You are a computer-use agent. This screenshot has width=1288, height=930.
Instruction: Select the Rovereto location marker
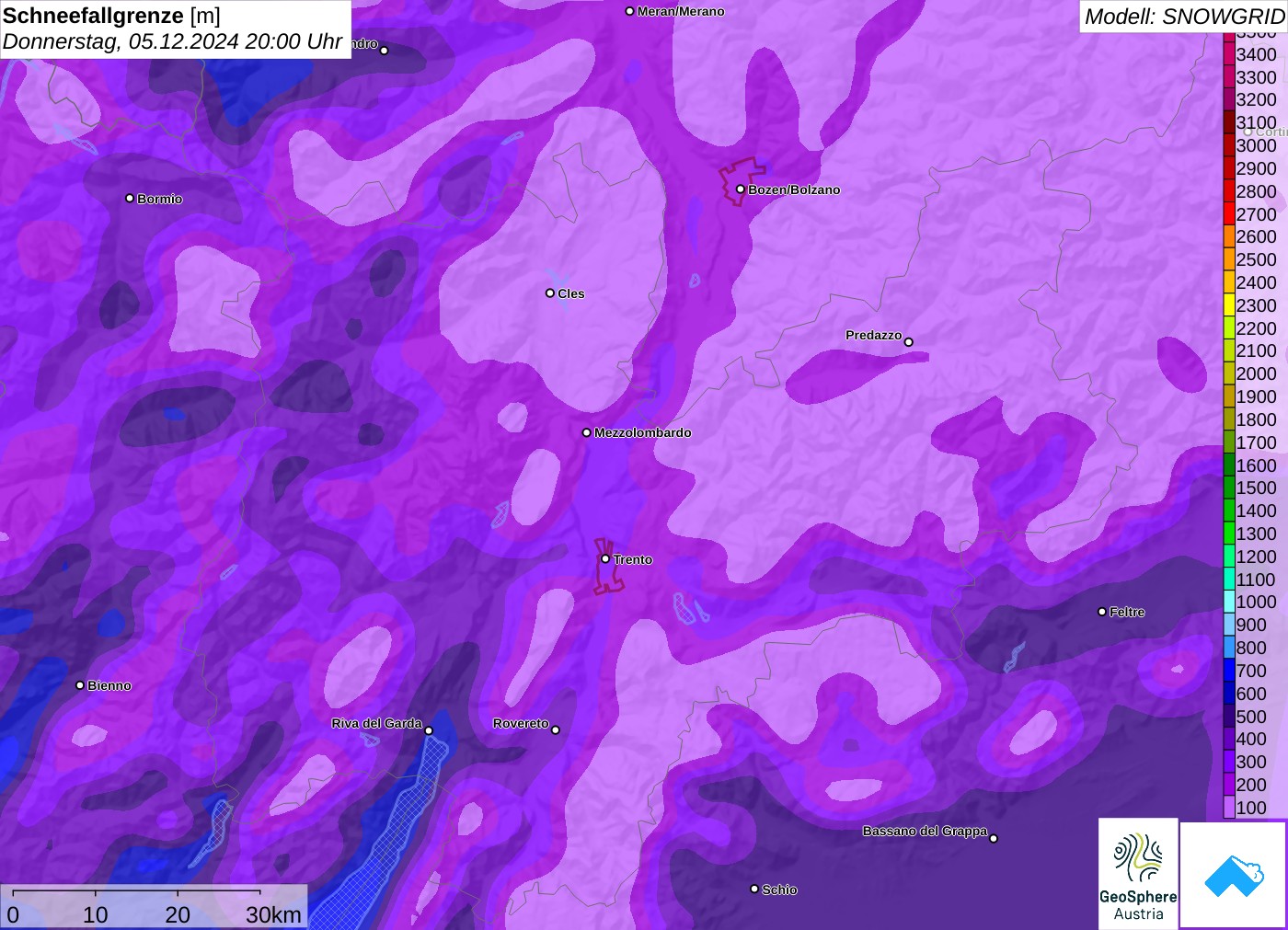pos(556,730)
